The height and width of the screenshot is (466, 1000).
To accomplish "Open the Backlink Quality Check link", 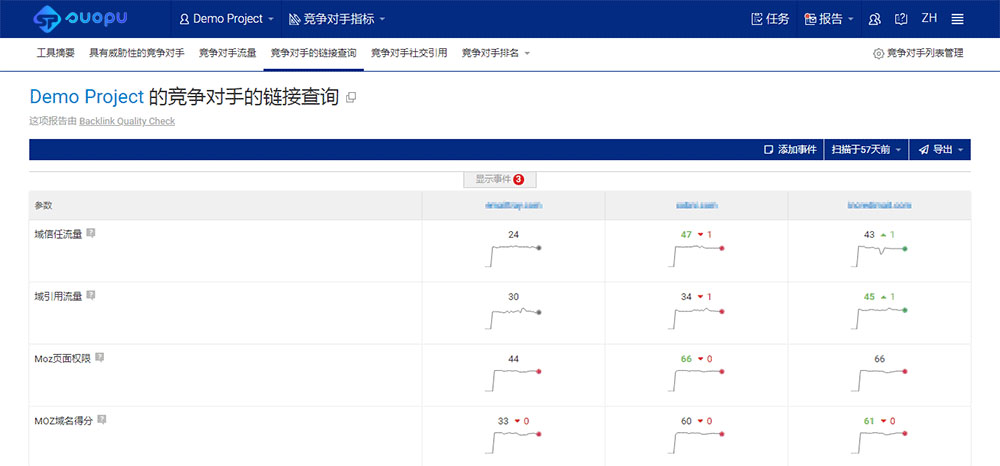I will point(127,121).
